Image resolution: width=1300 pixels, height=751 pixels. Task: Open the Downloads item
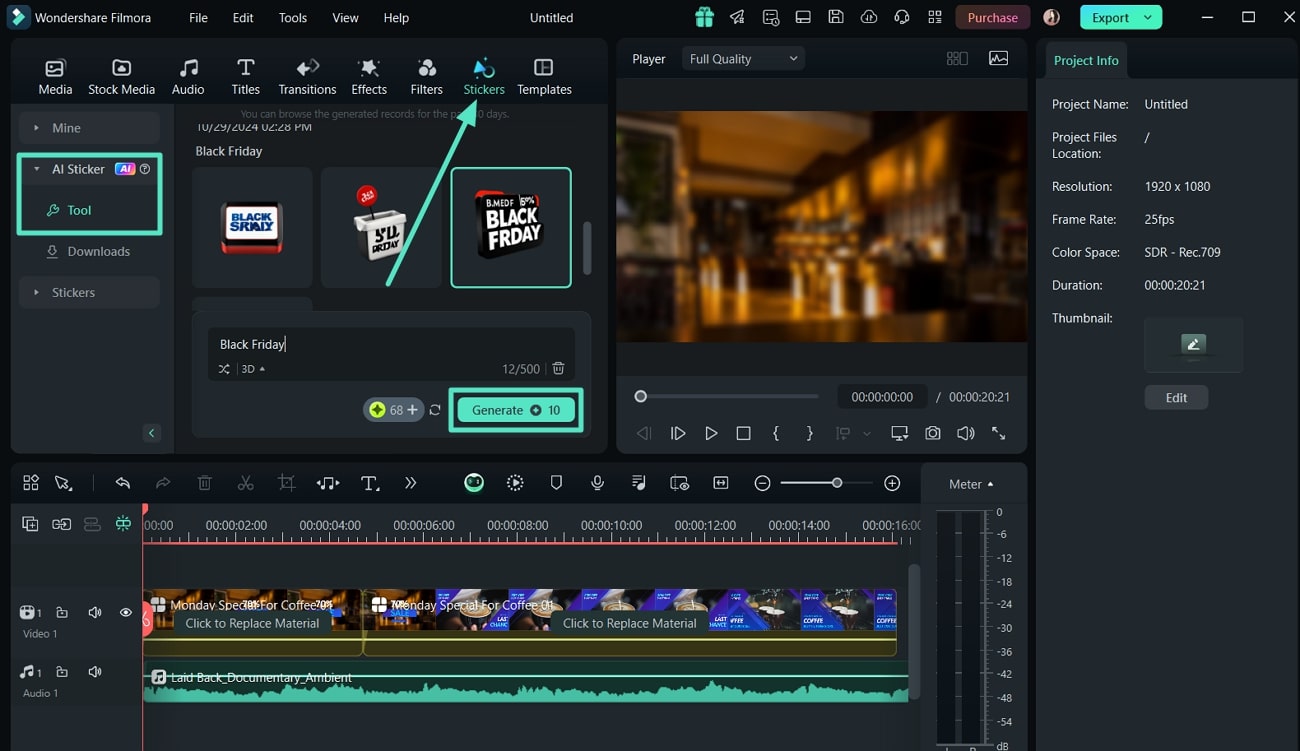89,251
